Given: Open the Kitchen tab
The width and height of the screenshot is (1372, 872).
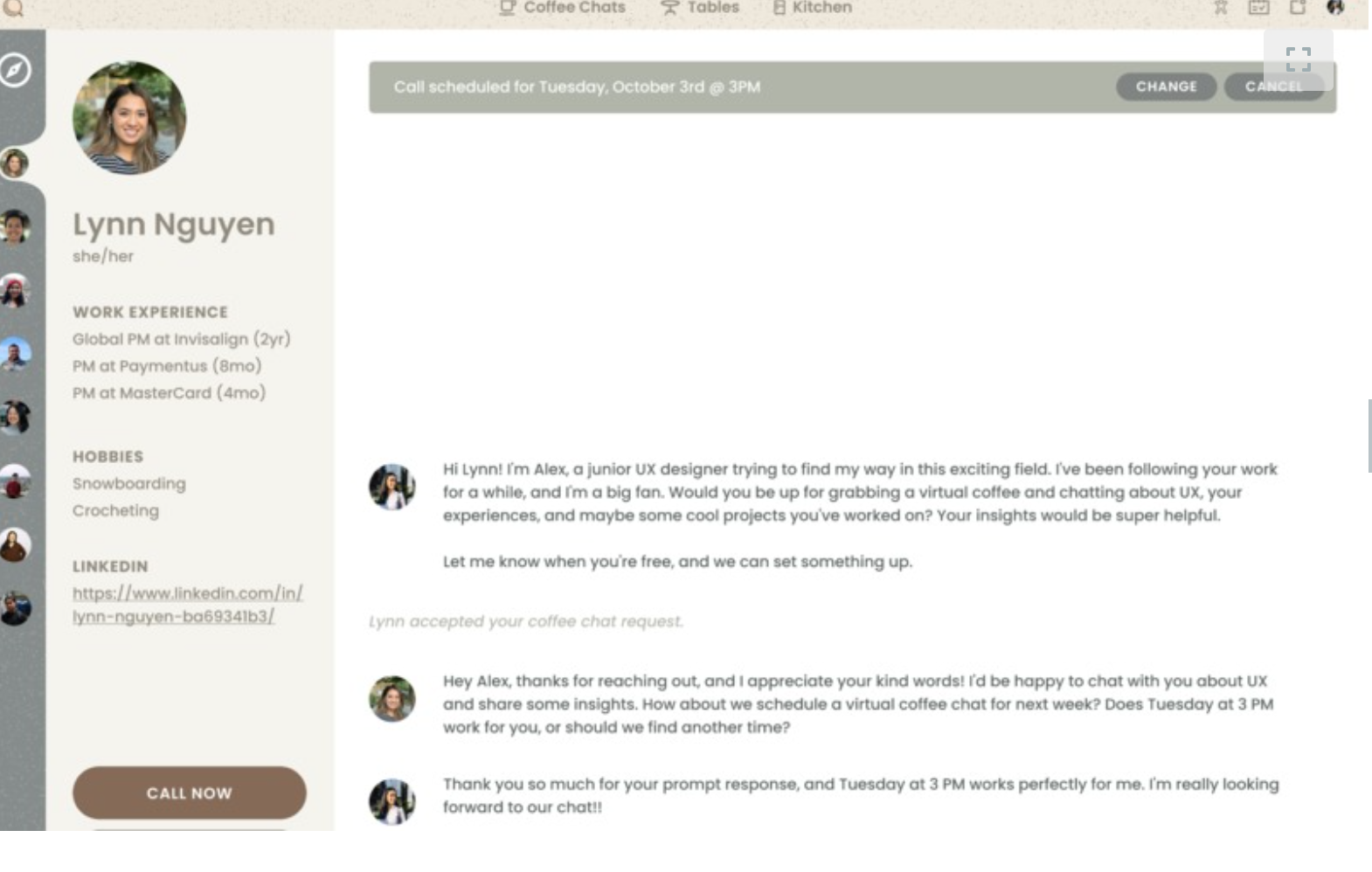Looking at the screenshot, I should (812, 8).
